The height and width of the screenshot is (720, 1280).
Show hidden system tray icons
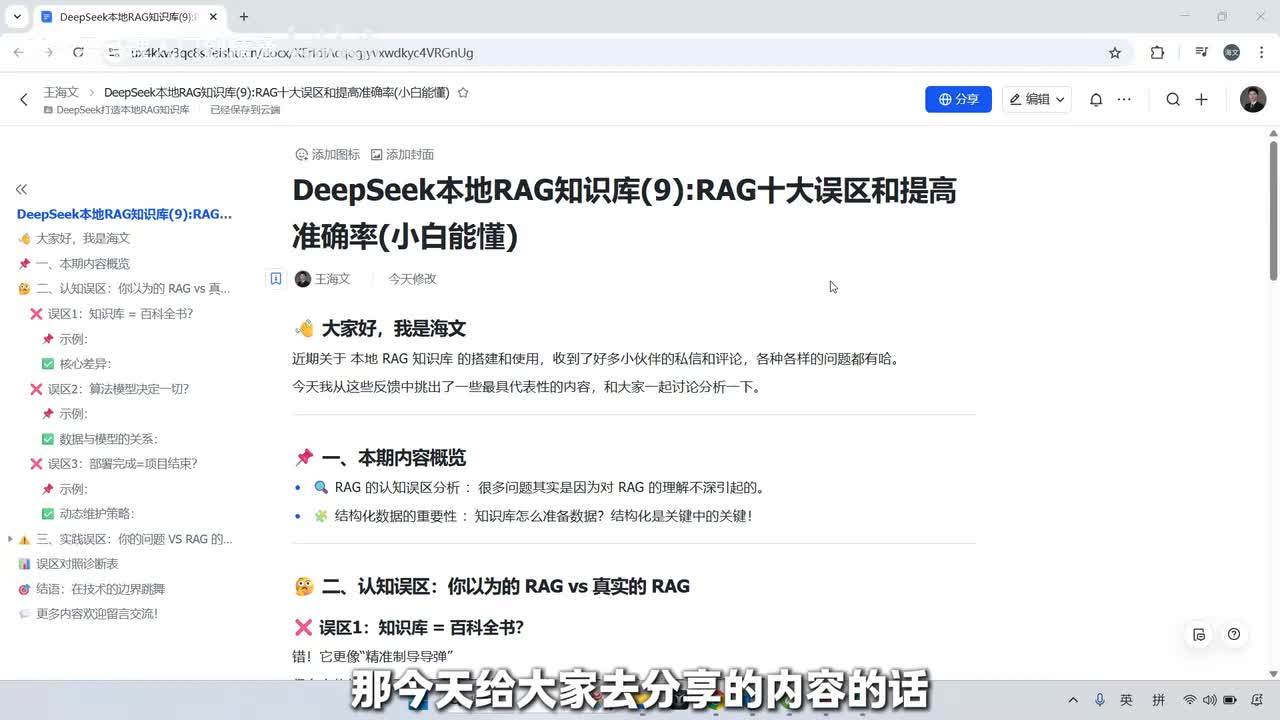click(x=1073, y=700)
